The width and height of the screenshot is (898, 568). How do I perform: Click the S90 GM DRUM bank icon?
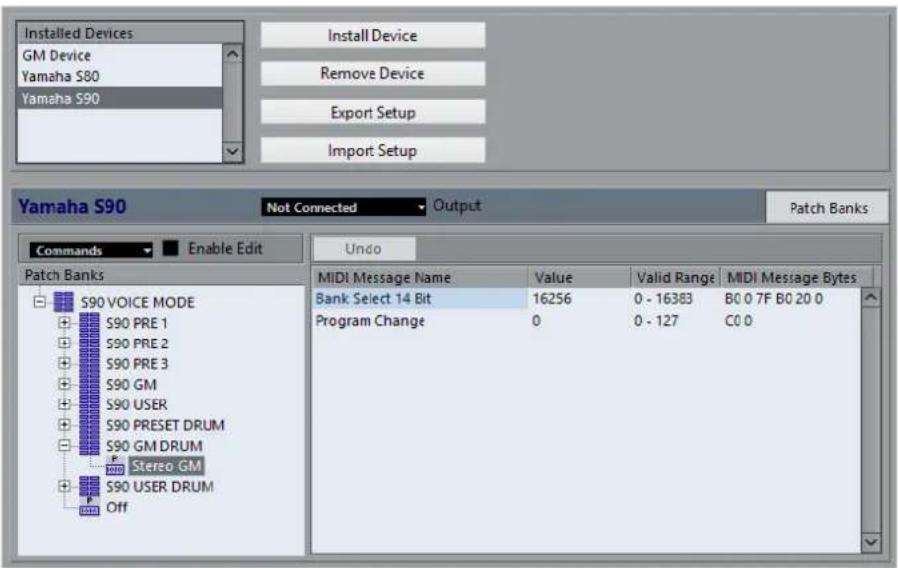pyautogui.click(x=89, y=445)
